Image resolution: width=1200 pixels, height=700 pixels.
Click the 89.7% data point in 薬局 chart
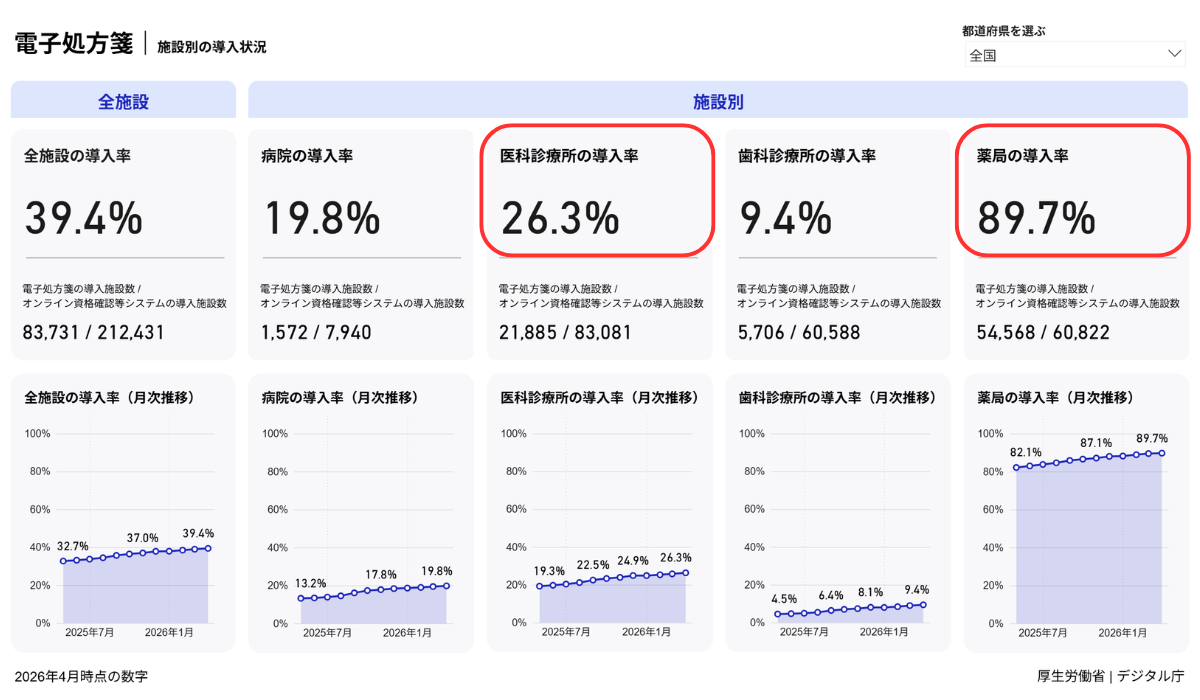pos(1162,453)
